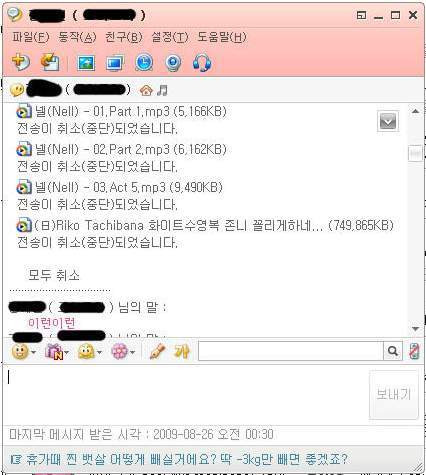
Task: Click the chat scrollbar thumb
Action: click(415, 154)
